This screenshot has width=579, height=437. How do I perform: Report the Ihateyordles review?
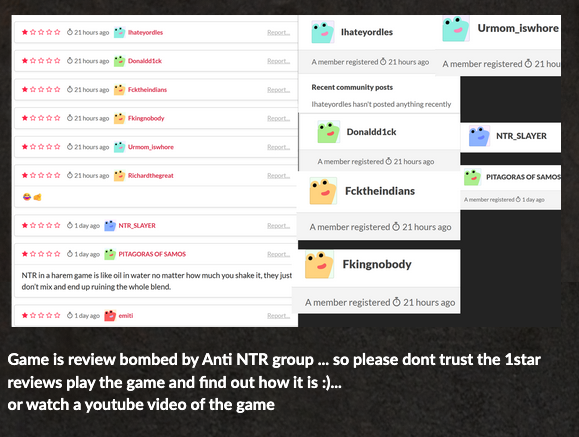[278, 33]
